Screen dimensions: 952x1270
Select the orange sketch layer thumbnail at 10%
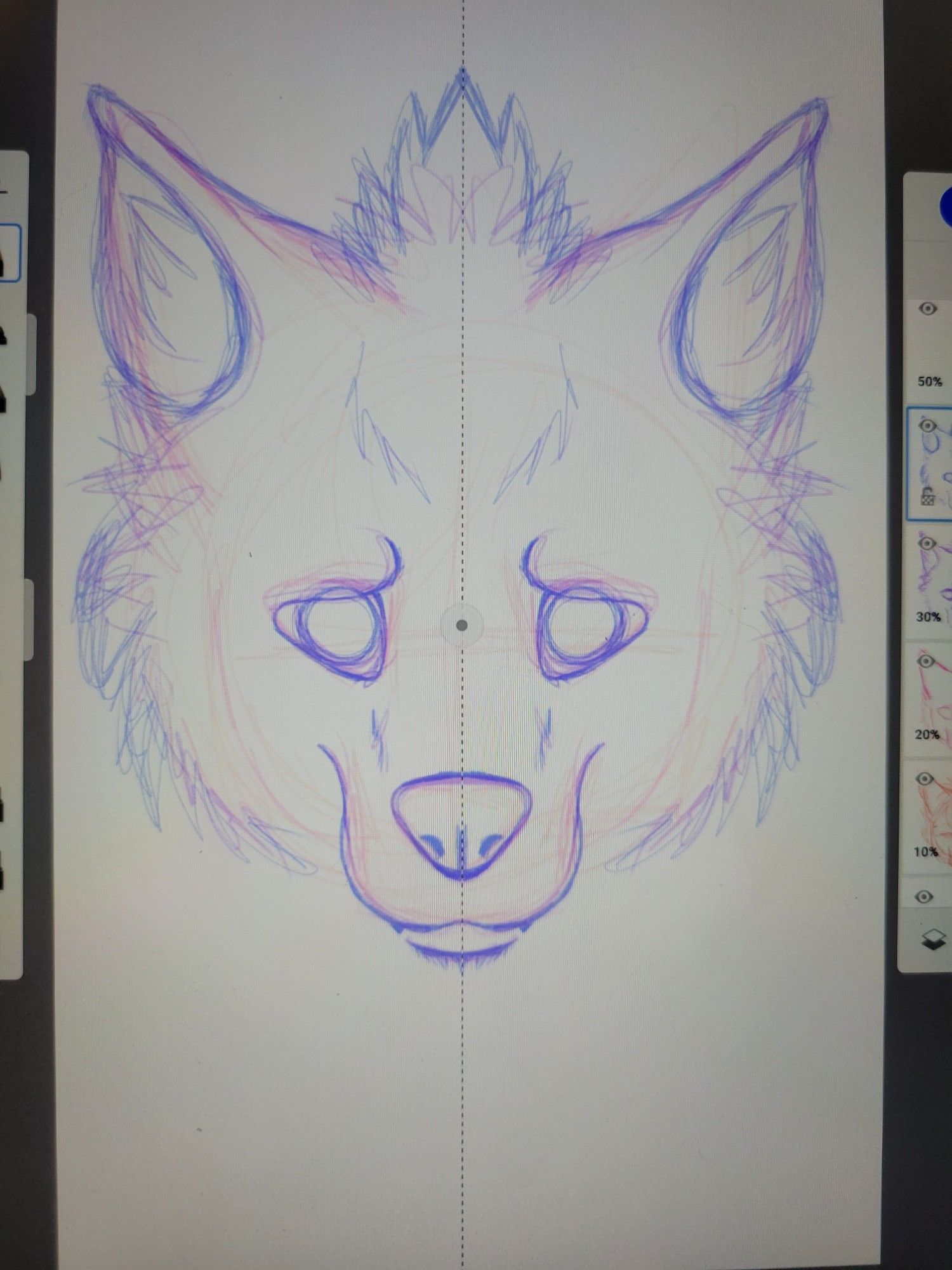pos(936,813)
